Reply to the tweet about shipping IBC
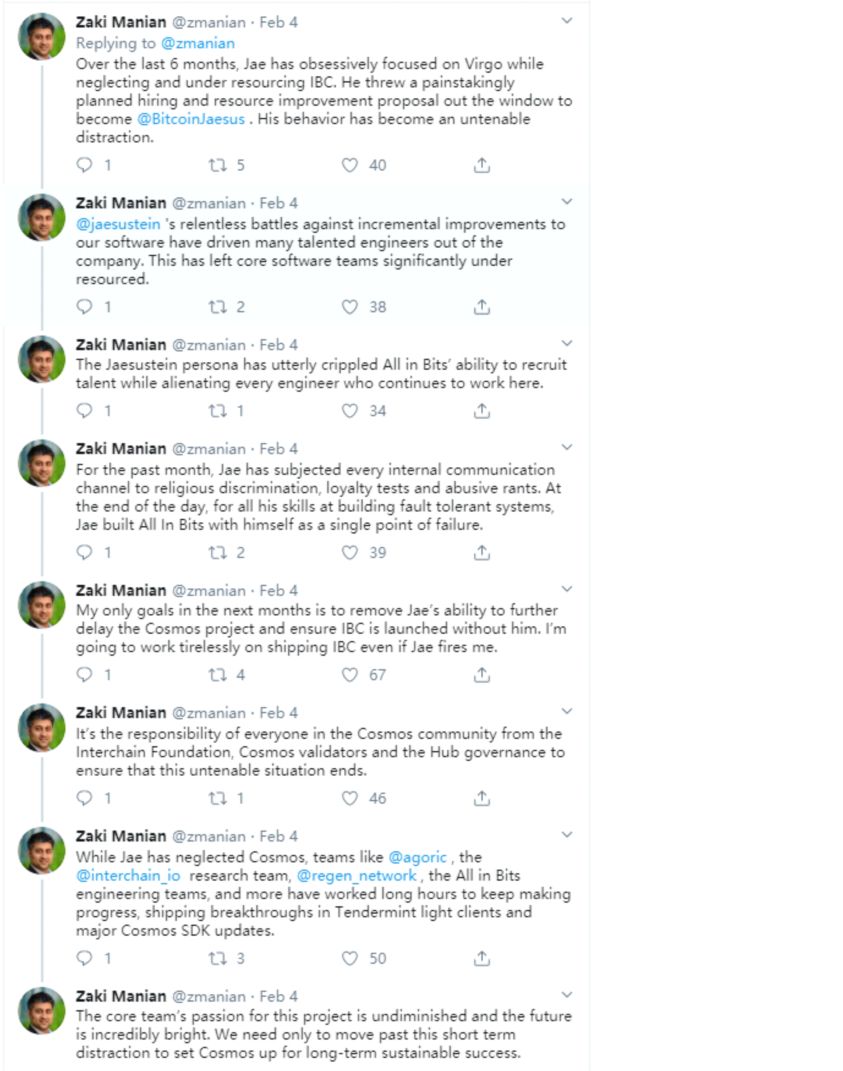This screenshot has height=1071, width=843. [84, 675]
